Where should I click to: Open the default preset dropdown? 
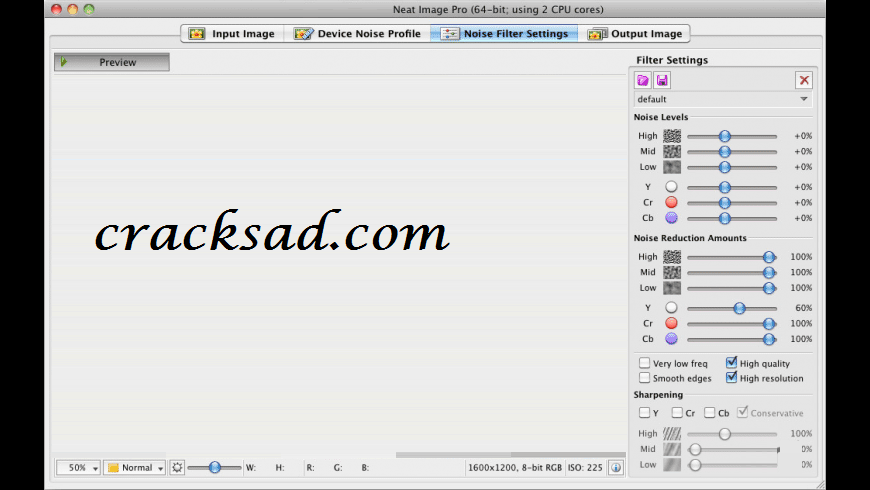click(722, 99)
